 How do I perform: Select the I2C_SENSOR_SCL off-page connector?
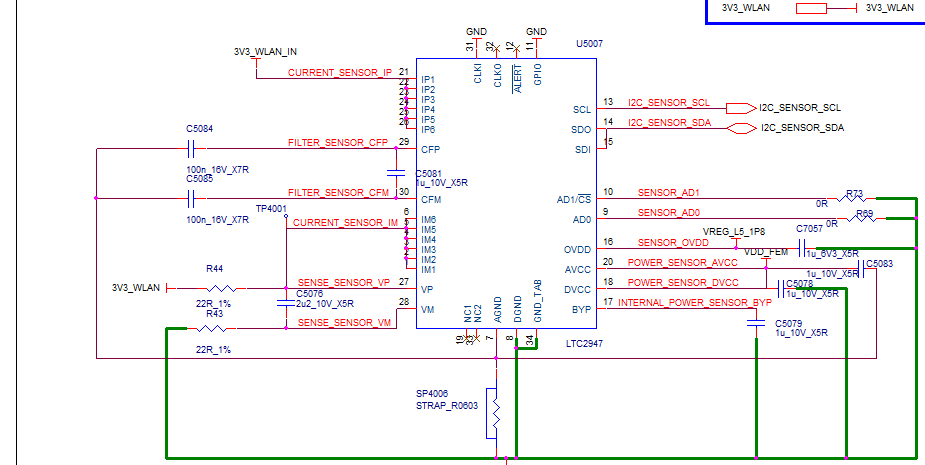pos(740,109)
